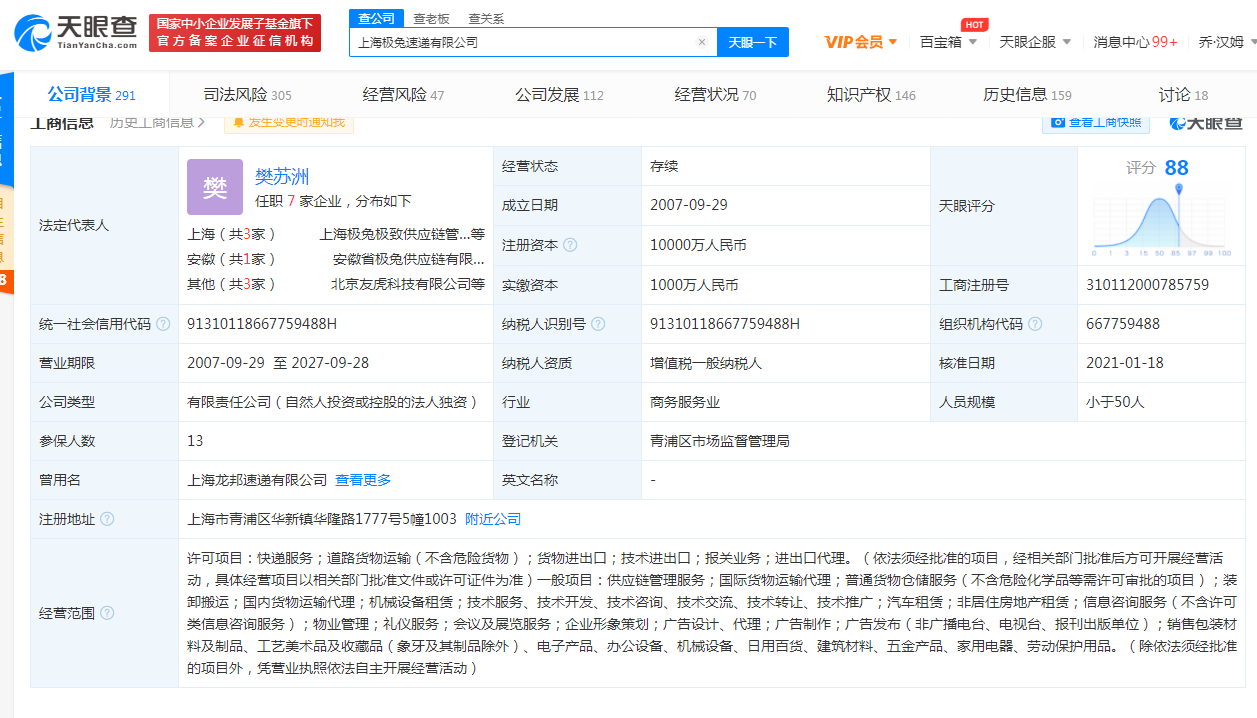The image size is (1257, 718).
Task: Click paid-in capital 1000万人民币
Action: coord(694,285)
